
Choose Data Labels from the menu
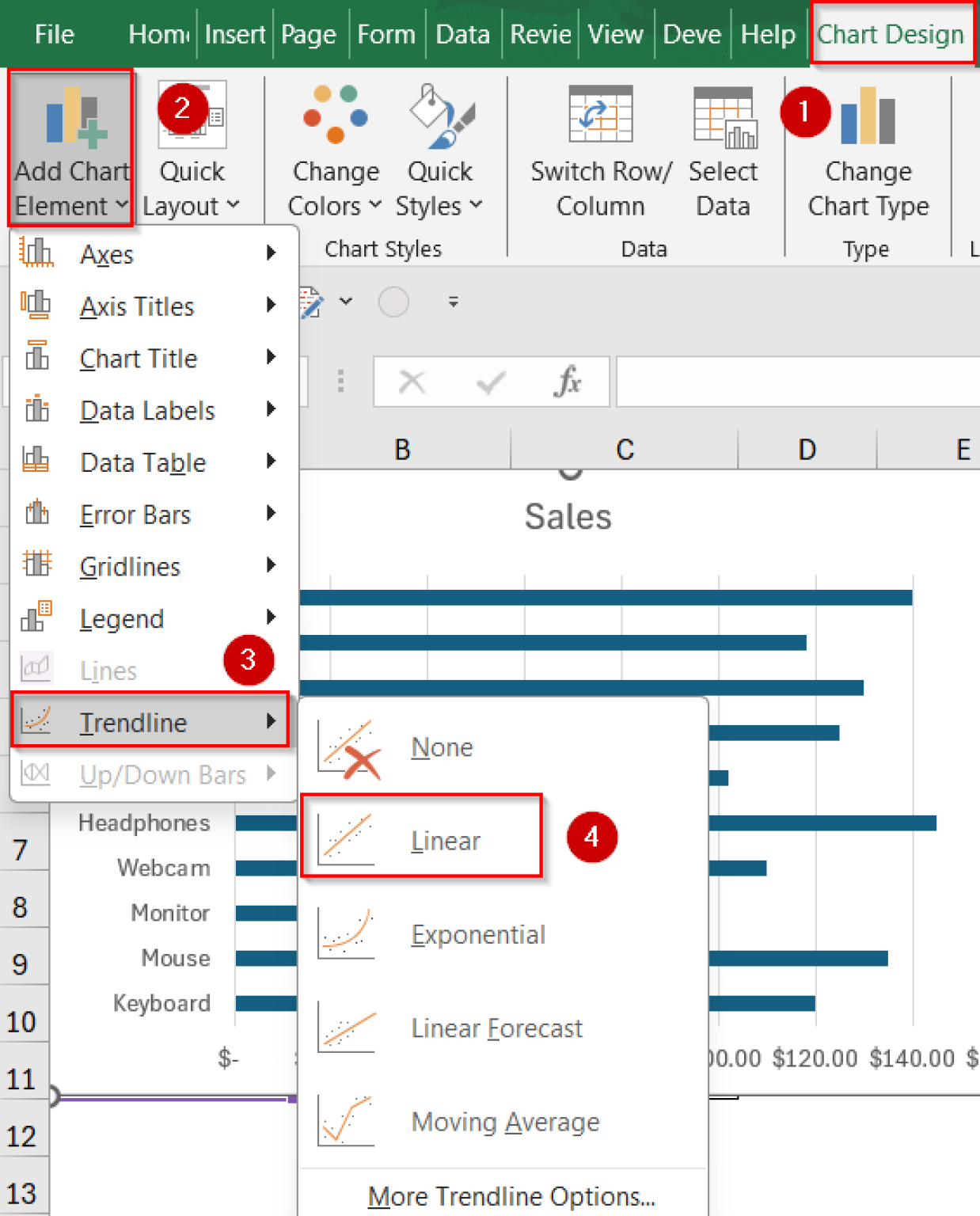pyautogui.click(x=147, y=410)
